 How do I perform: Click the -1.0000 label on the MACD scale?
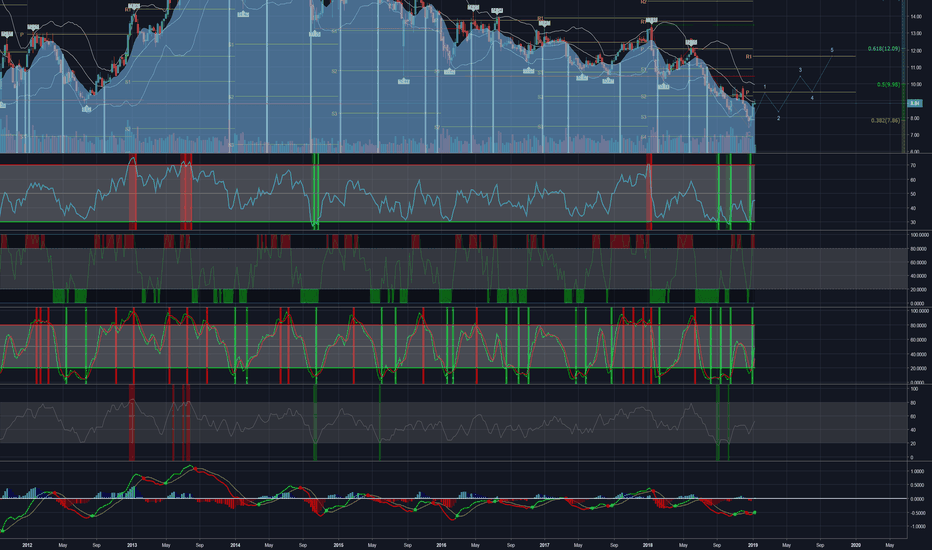(x=917, y=527)
